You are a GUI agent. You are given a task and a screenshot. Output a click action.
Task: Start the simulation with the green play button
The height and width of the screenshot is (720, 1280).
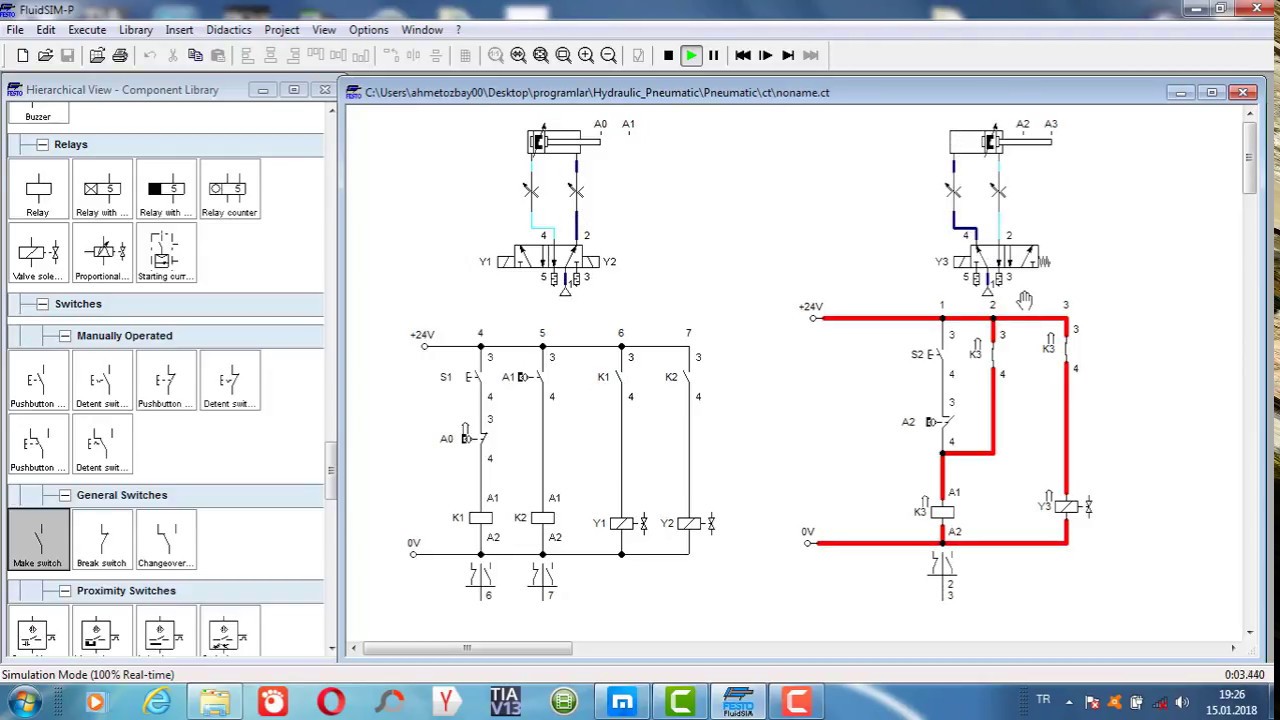coord(691,56)
